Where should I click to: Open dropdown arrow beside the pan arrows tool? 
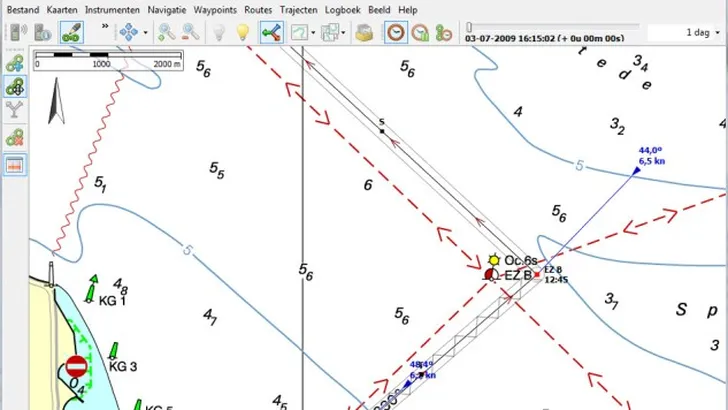(146, 32)
